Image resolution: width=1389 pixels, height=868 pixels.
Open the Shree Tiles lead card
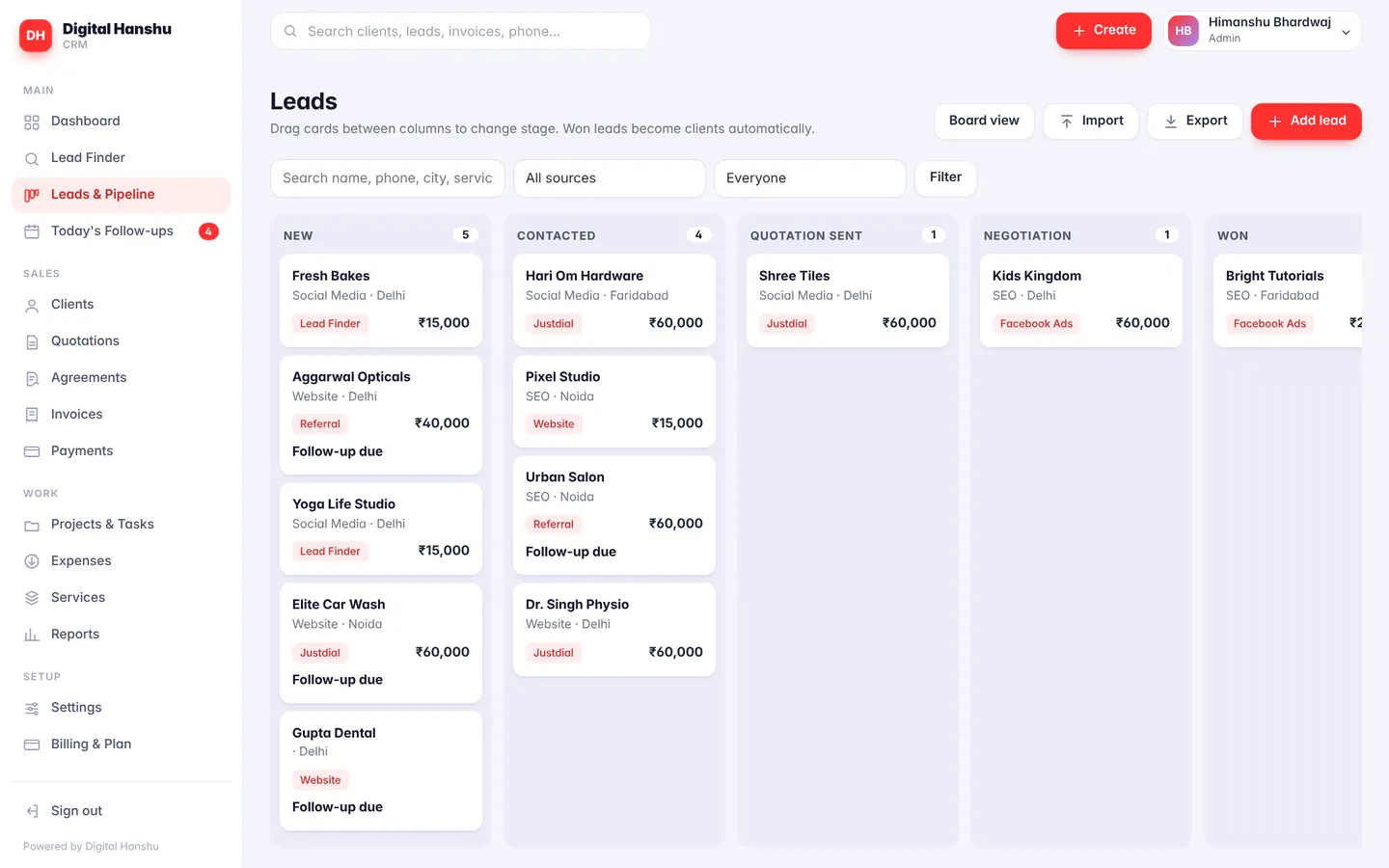coord(848,301)
